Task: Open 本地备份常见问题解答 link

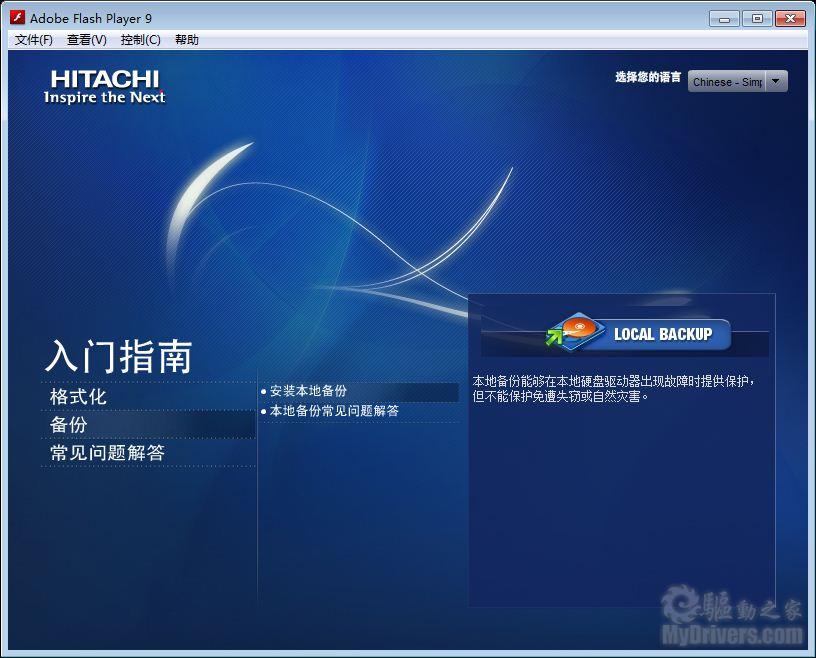Action: click(334, 411)
